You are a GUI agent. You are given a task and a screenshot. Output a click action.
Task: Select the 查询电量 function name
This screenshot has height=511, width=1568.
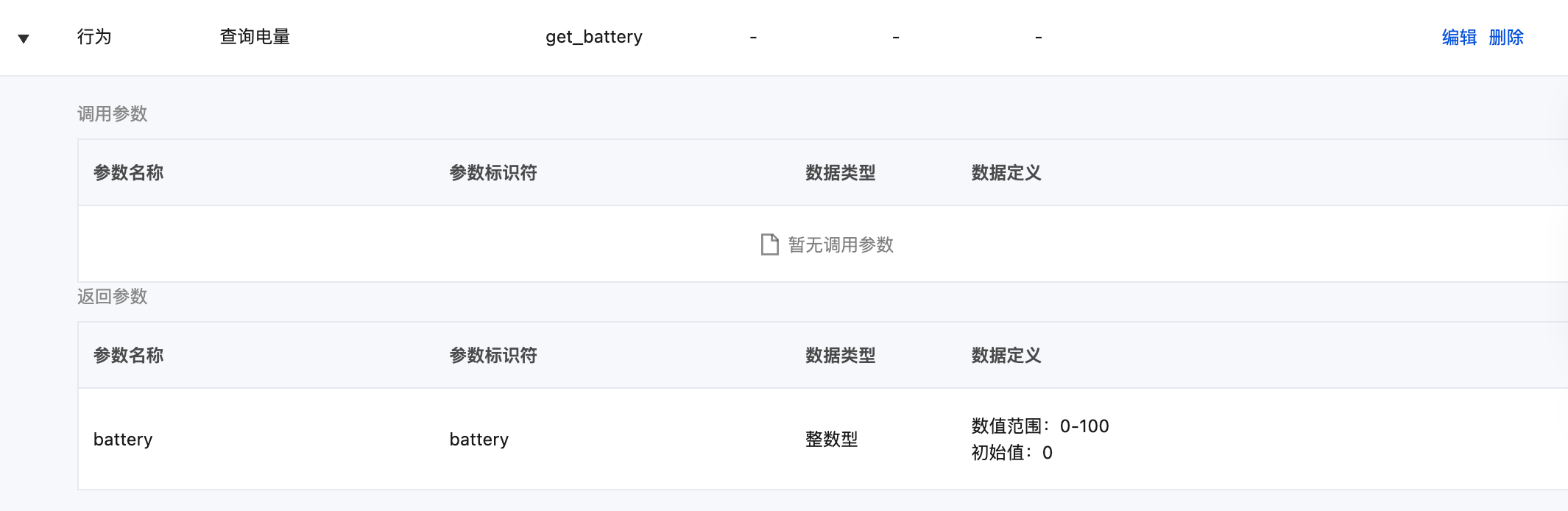coord(255,37)
